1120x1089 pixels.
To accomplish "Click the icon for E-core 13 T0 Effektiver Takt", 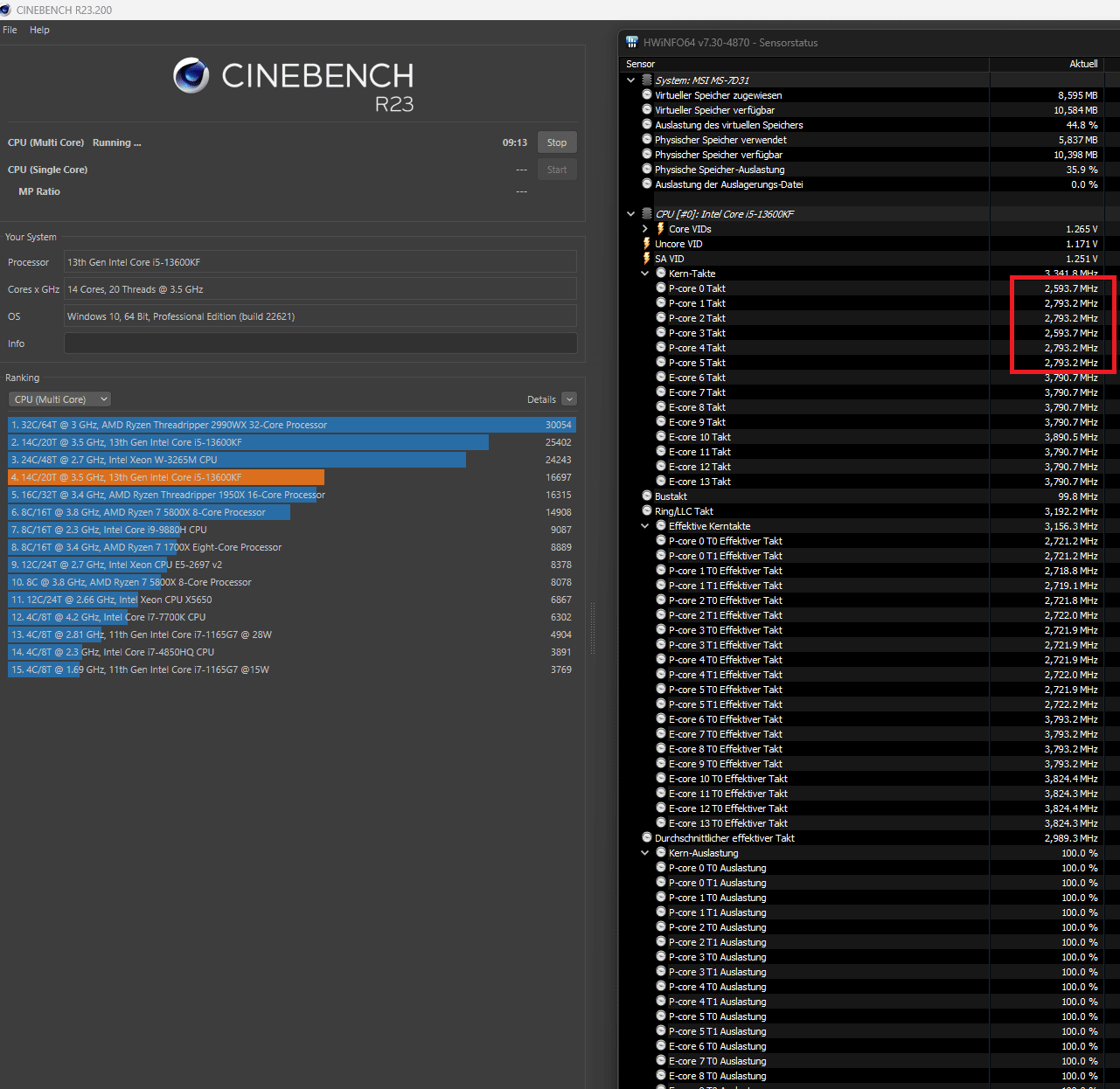I will tap(661, 822).
